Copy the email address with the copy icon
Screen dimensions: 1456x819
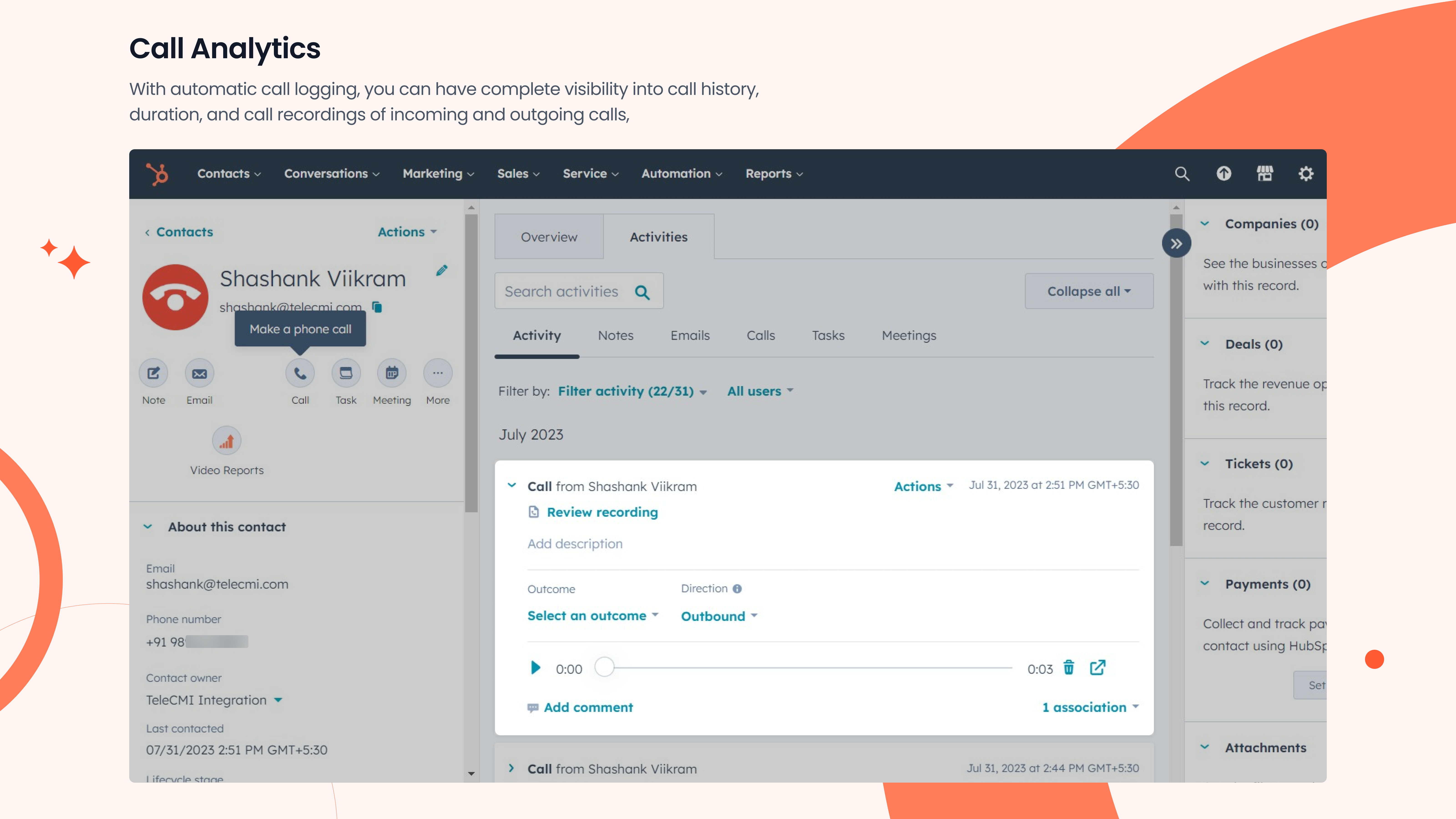click(377, 307)
